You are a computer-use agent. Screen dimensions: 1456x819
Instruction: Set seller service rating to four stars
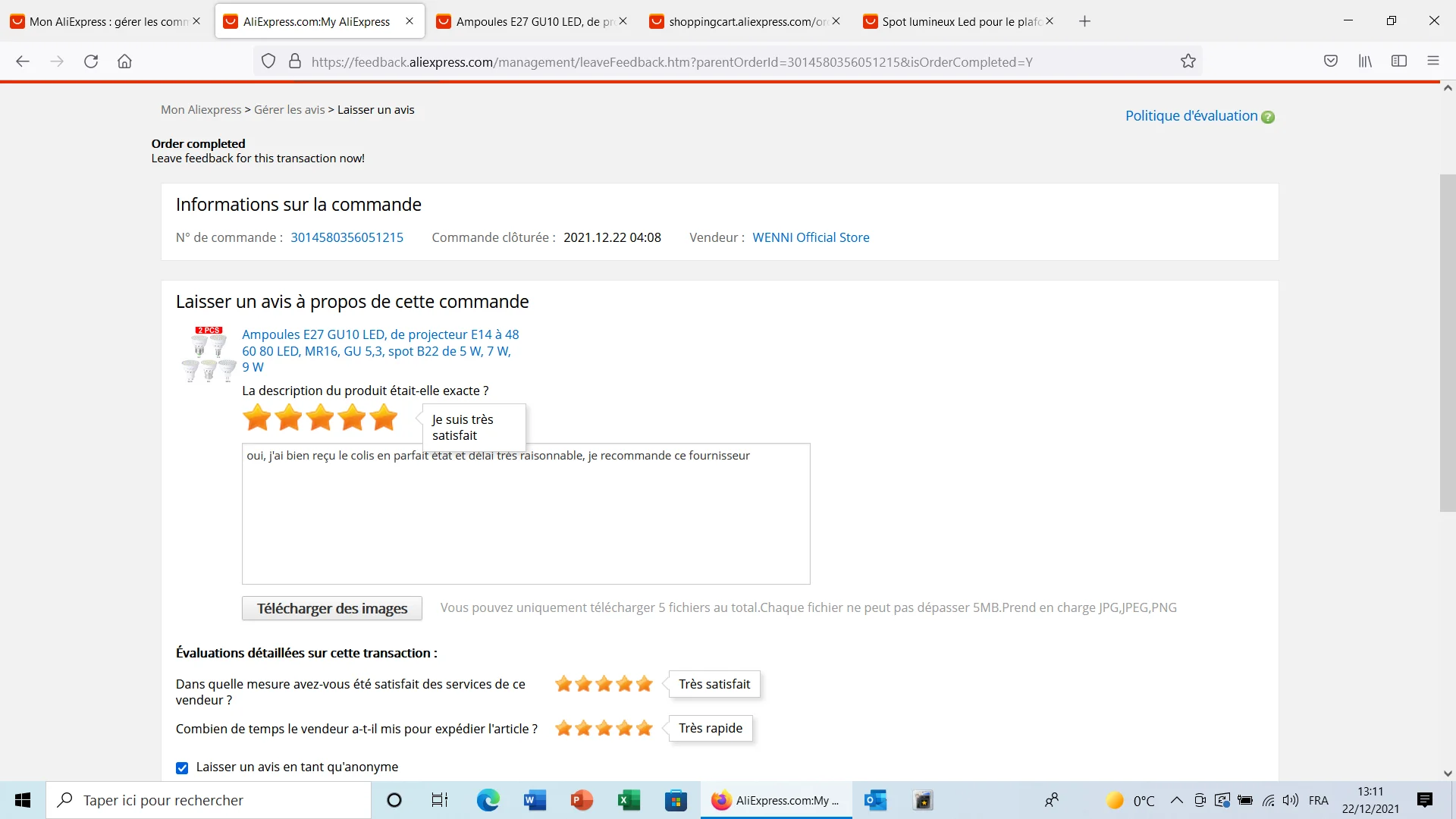click(624, 684)
